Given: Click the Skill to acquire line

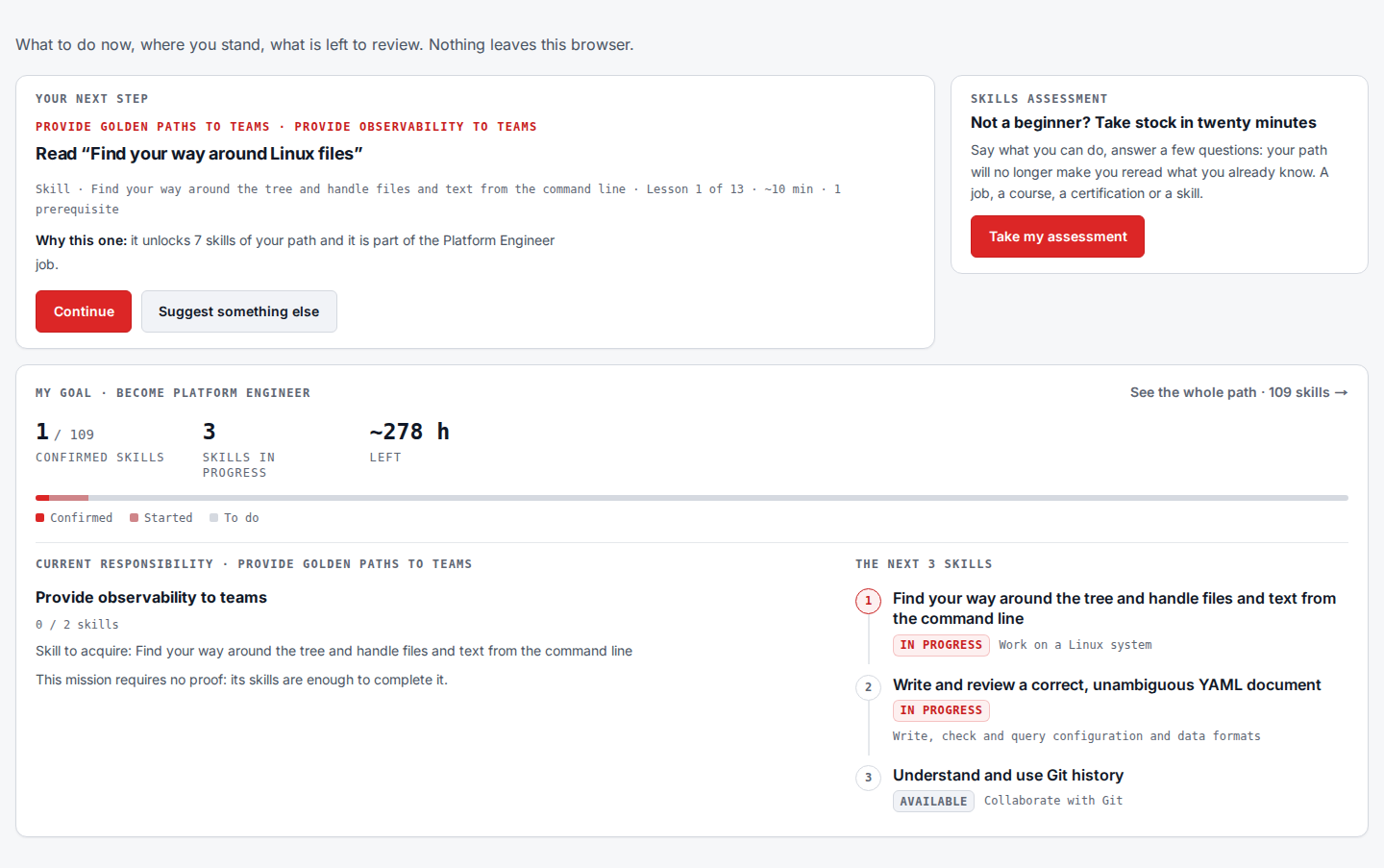Looking at the screenshot, I should click(x=334, y=651).
